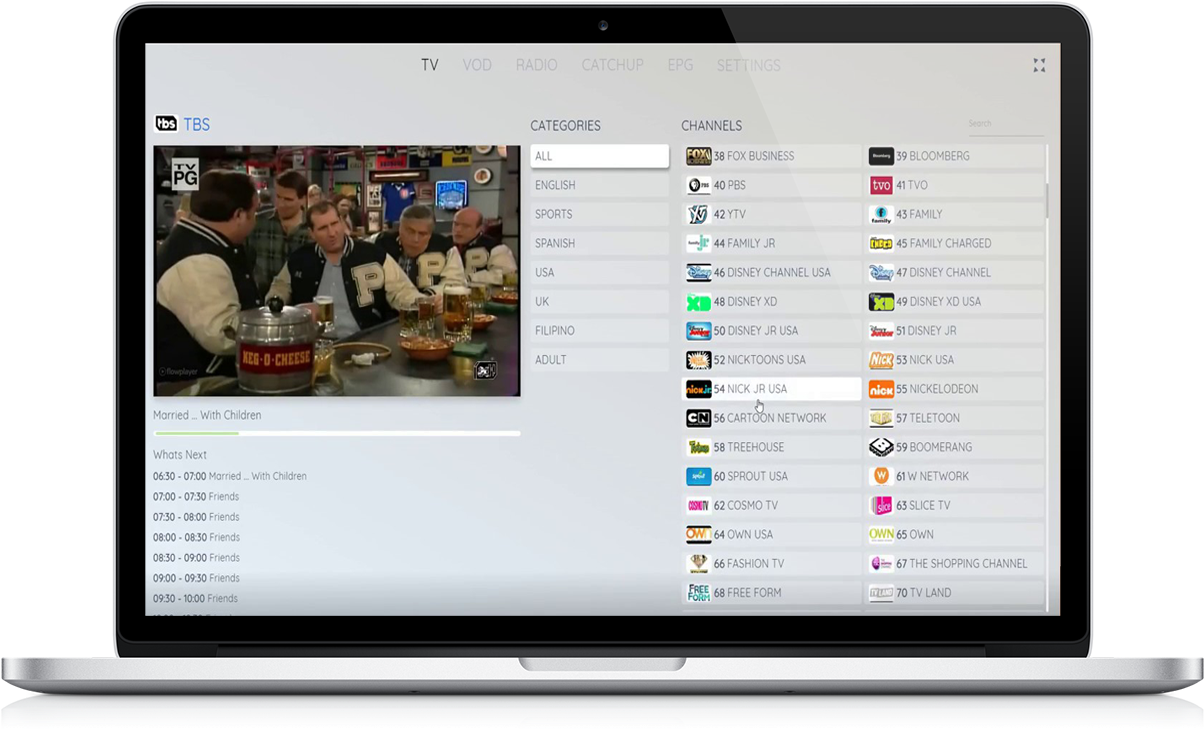The width and height of the screenshot is (1204, 730).
Task: Click the 08:30 - 09:00 Friends entry
Action: point(196,557)
